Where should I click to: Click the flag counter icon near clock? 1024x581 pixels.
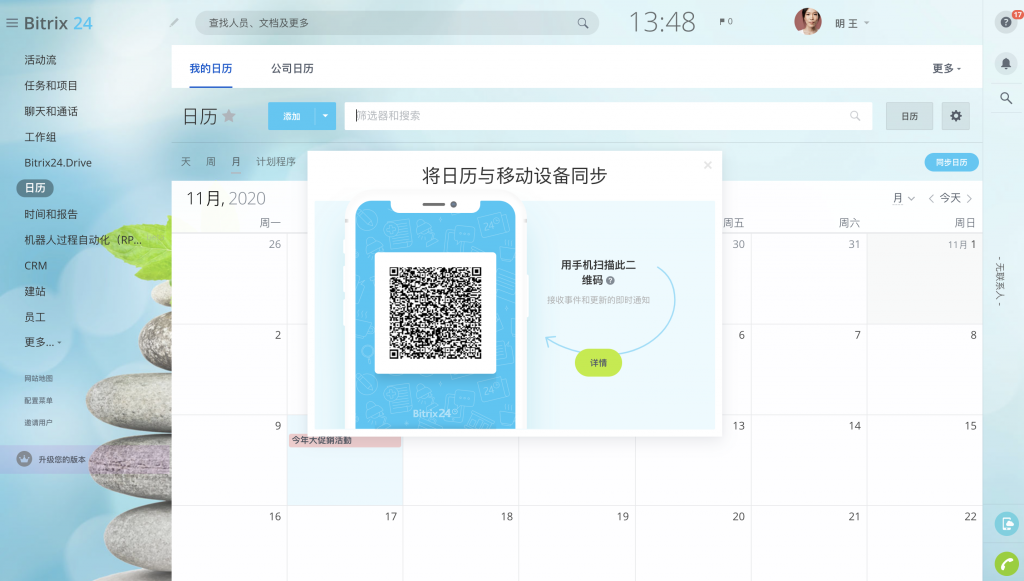[726, 22]
